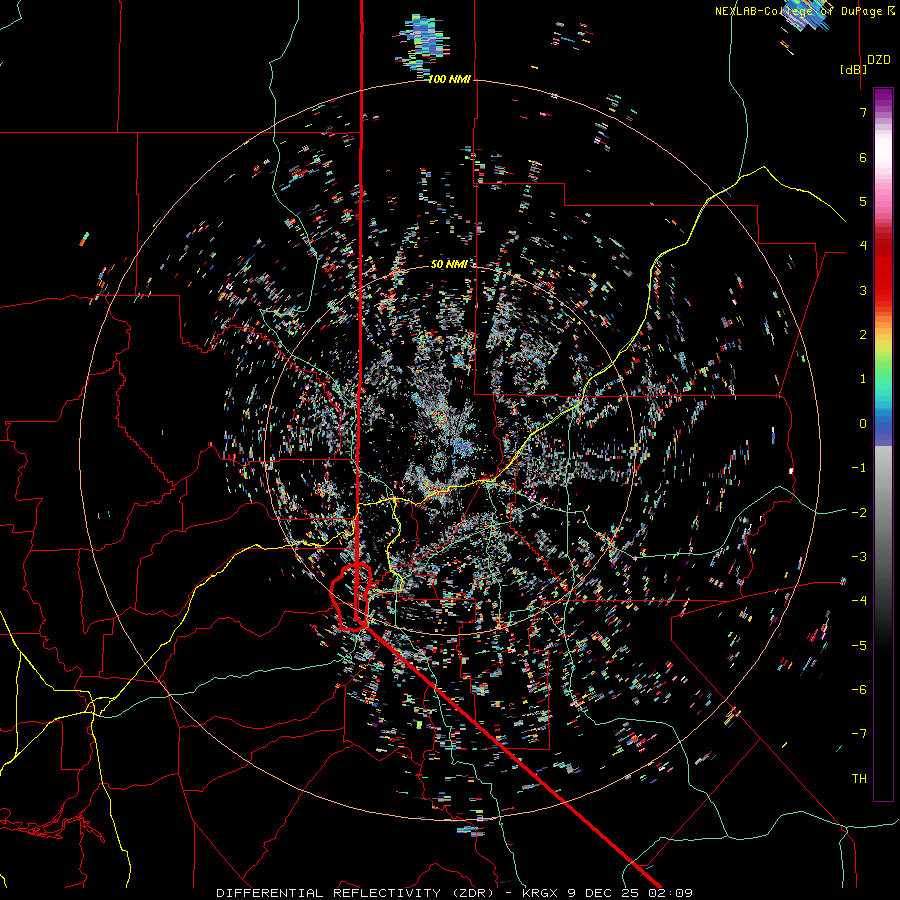Click the 9 DEC 25 date text
The height and width of the screenshot is (900, 900).
point(603,893)
